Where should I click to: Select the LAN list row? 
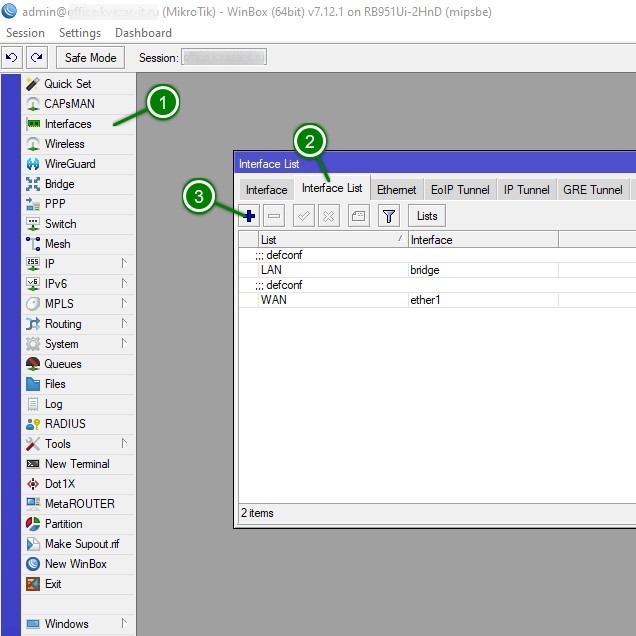437,270
